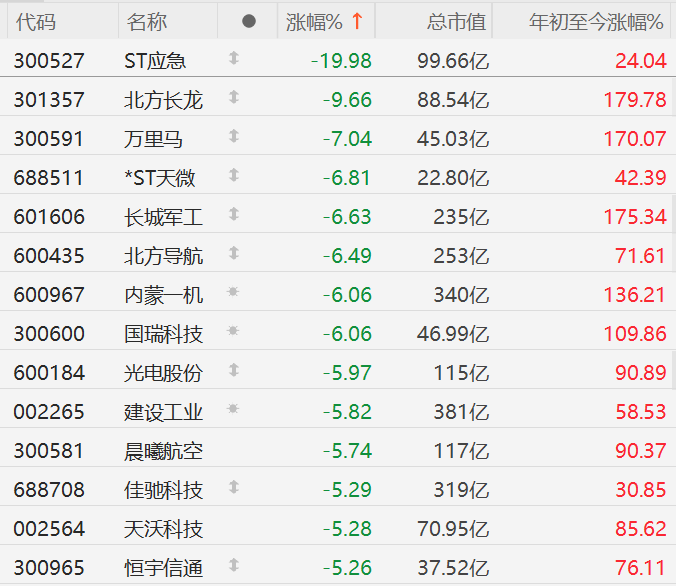The width and height of the screenshot is (676, 586).
Task: Select stock code 600967
Action: pos(49,295)
